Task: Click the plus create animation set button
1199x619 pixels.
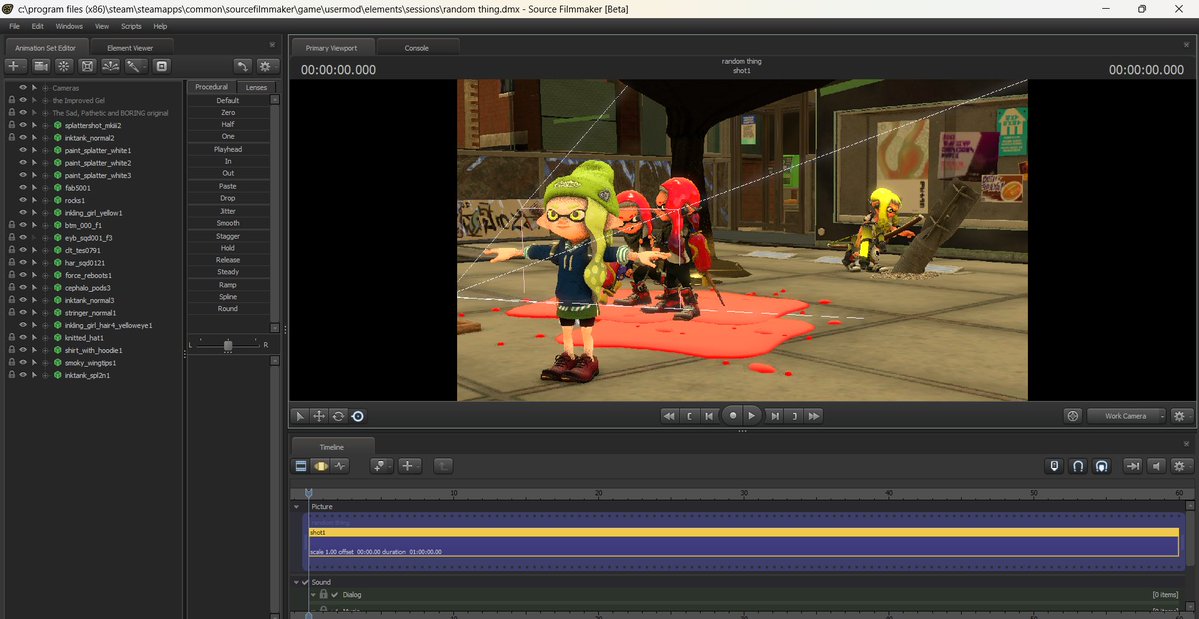Action: click(13, 66)
